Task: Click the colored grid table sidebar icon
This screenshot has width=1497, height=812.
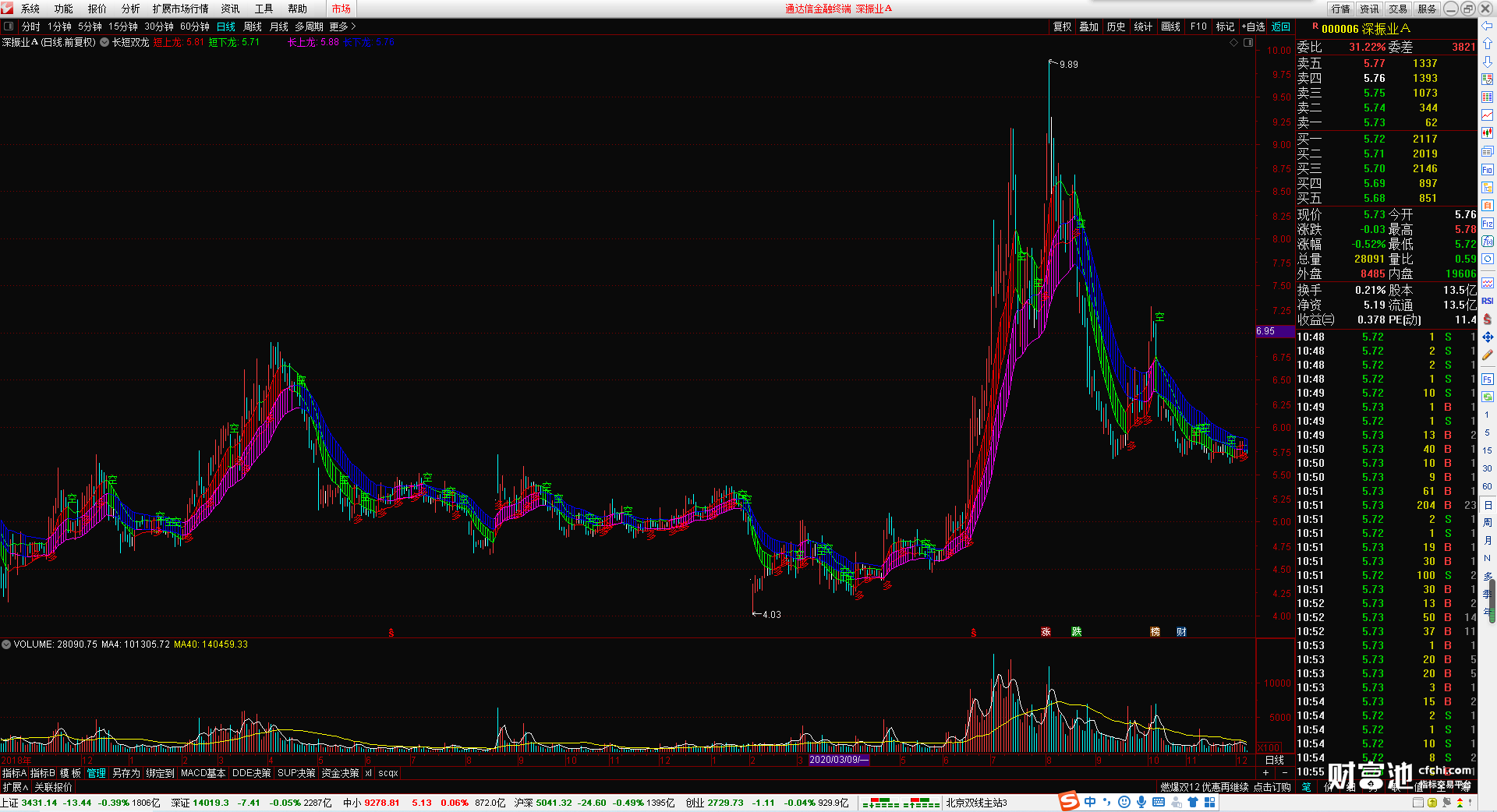Action: [x=1488, y=97]
